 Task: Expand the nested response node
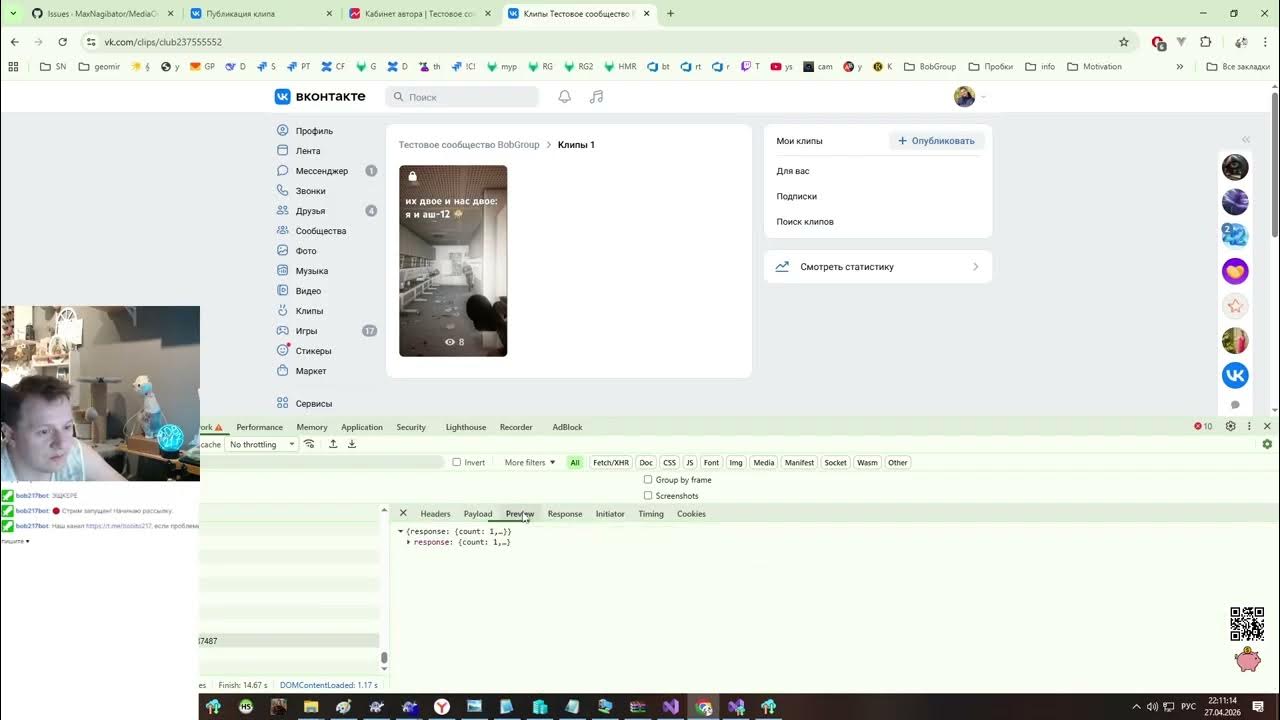point(408,542)
